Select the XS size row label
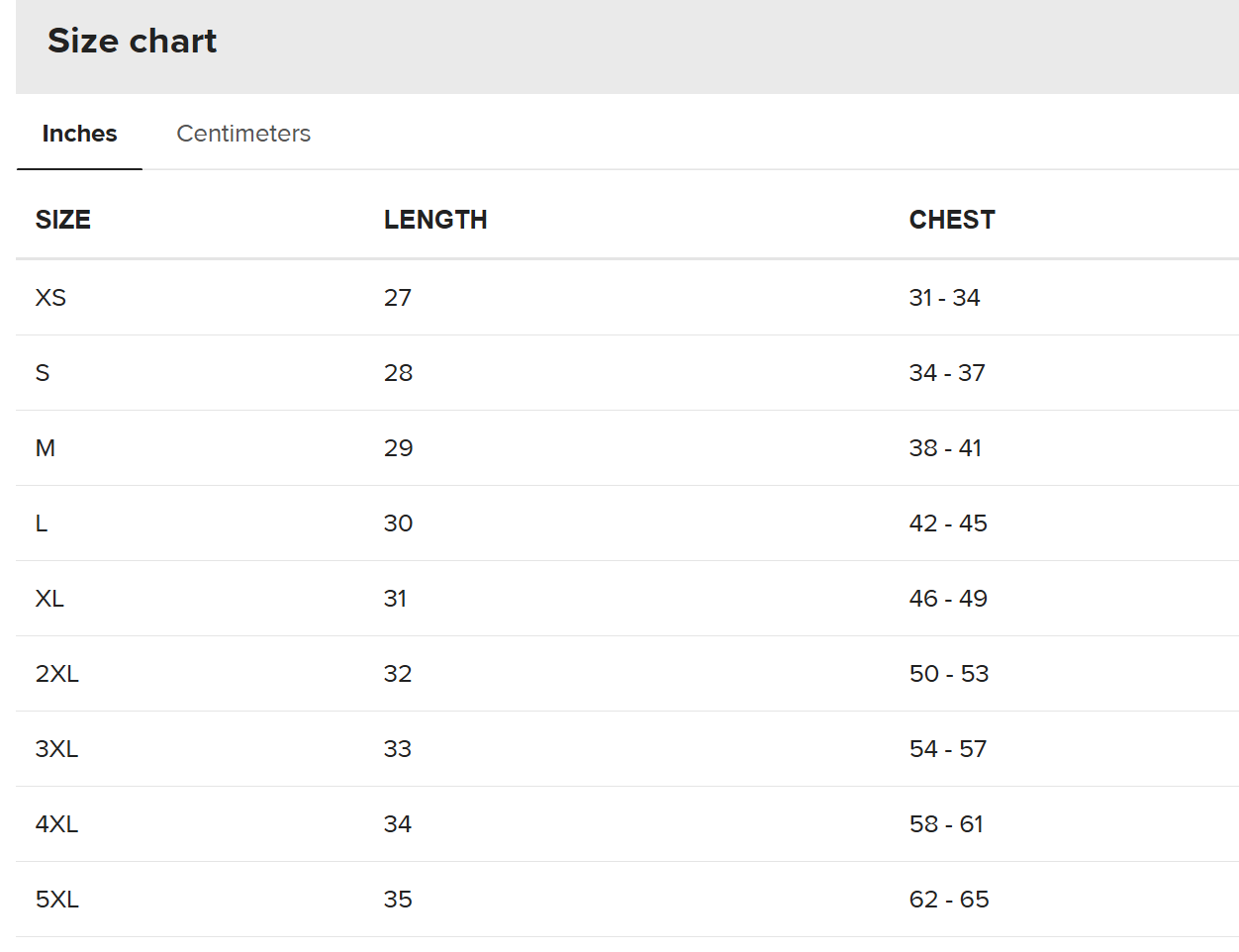Viewport: 1239px width, 952px height. click(50, 298)
